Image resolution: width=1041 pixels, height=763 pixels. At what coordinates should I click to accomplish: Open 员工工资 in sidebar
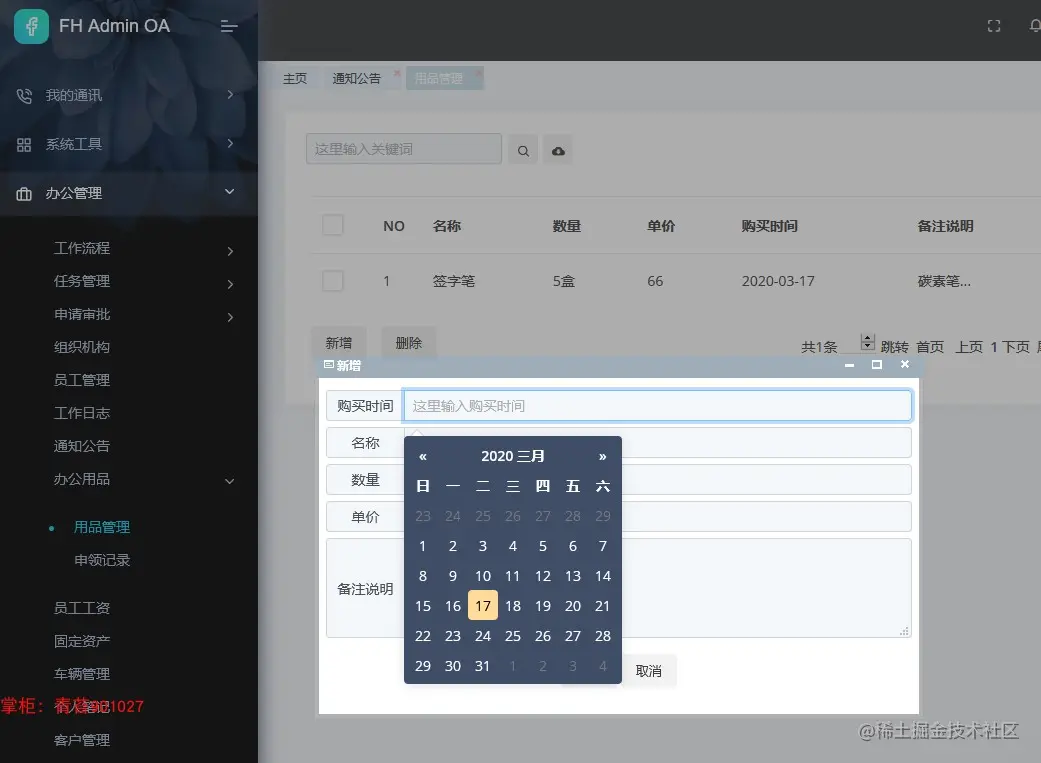tap(82, 608)
